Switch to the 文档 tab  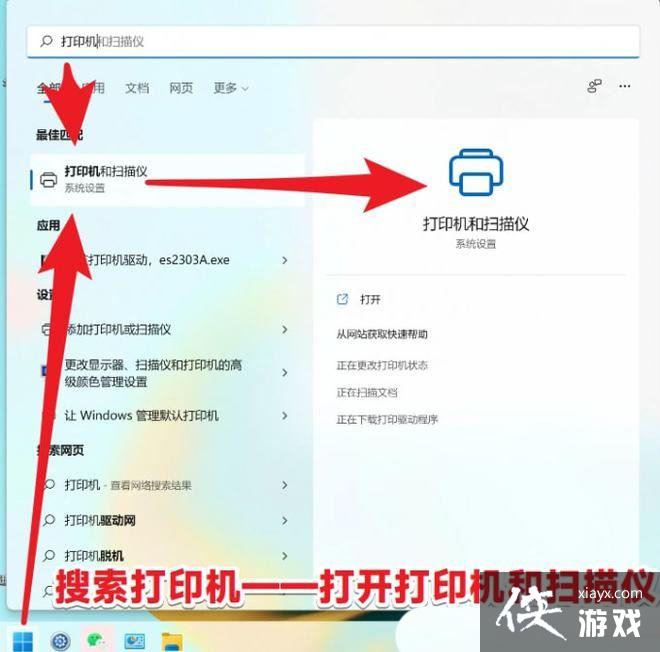(137, 88)
